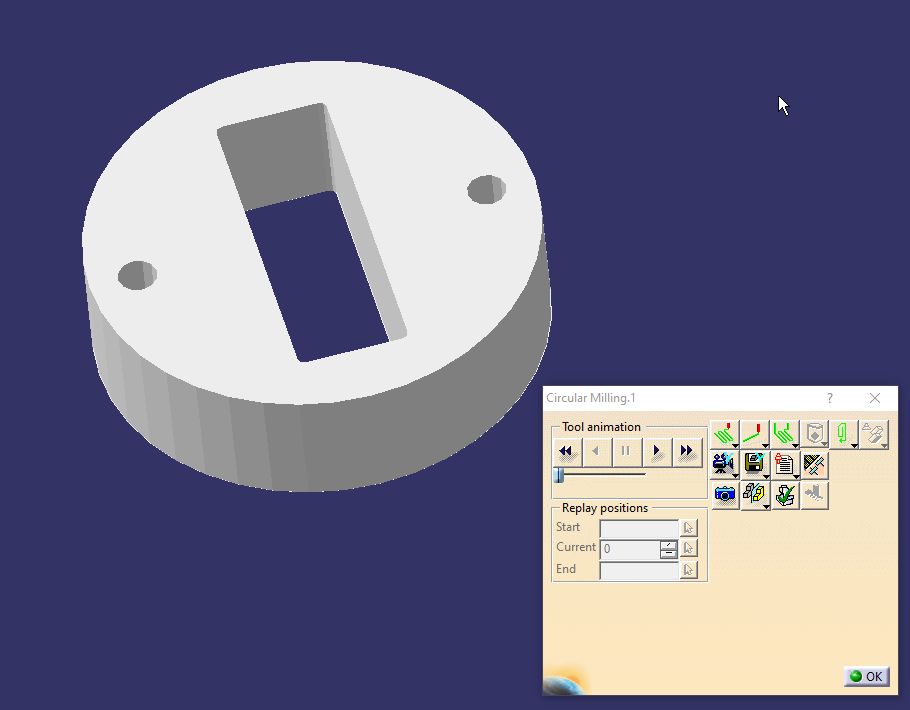
Task: Click the pick-position button beside Current
Action: pyautogui.click(x=688, y=548)
